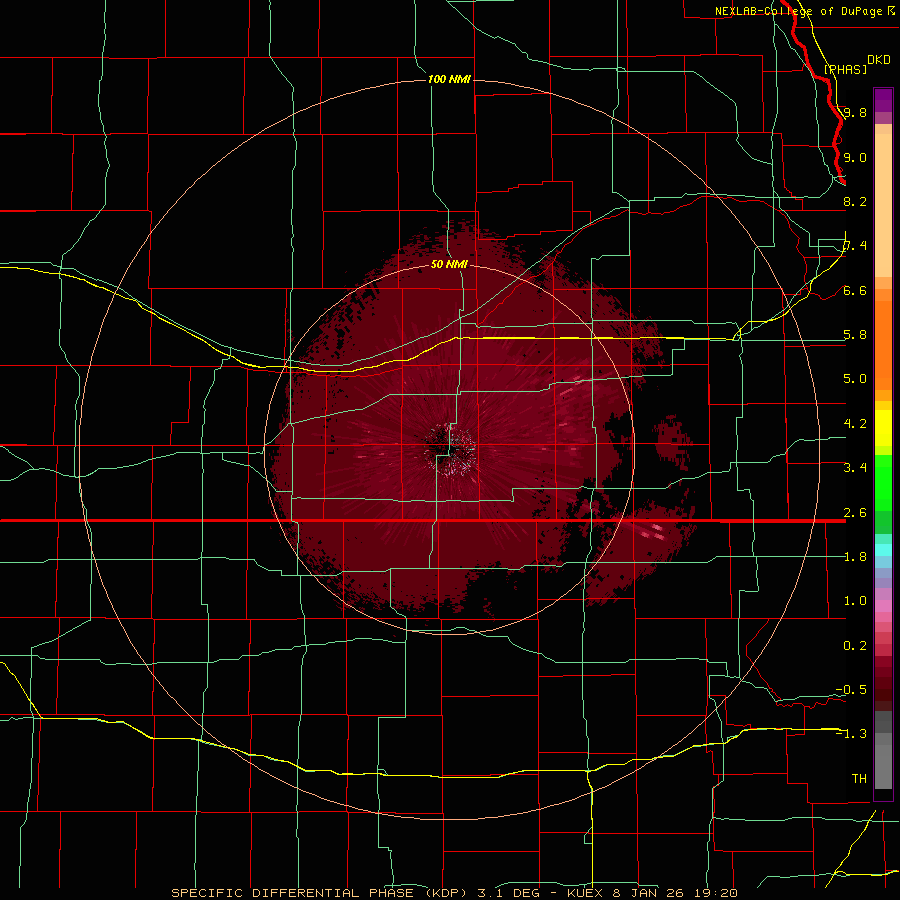Screen dimensions: 900x900
Task: Click the radar site center of the KDP display
Action: click(x=451, y=448)
